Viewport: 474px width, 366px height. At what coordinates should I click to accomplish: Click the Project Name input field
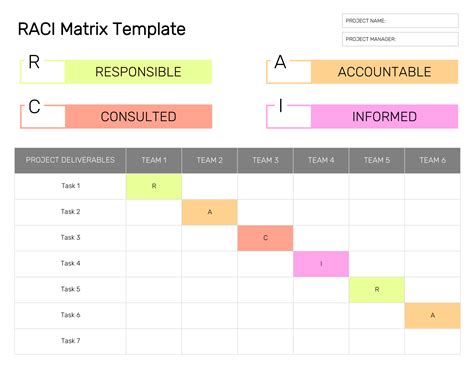point(400,21)
